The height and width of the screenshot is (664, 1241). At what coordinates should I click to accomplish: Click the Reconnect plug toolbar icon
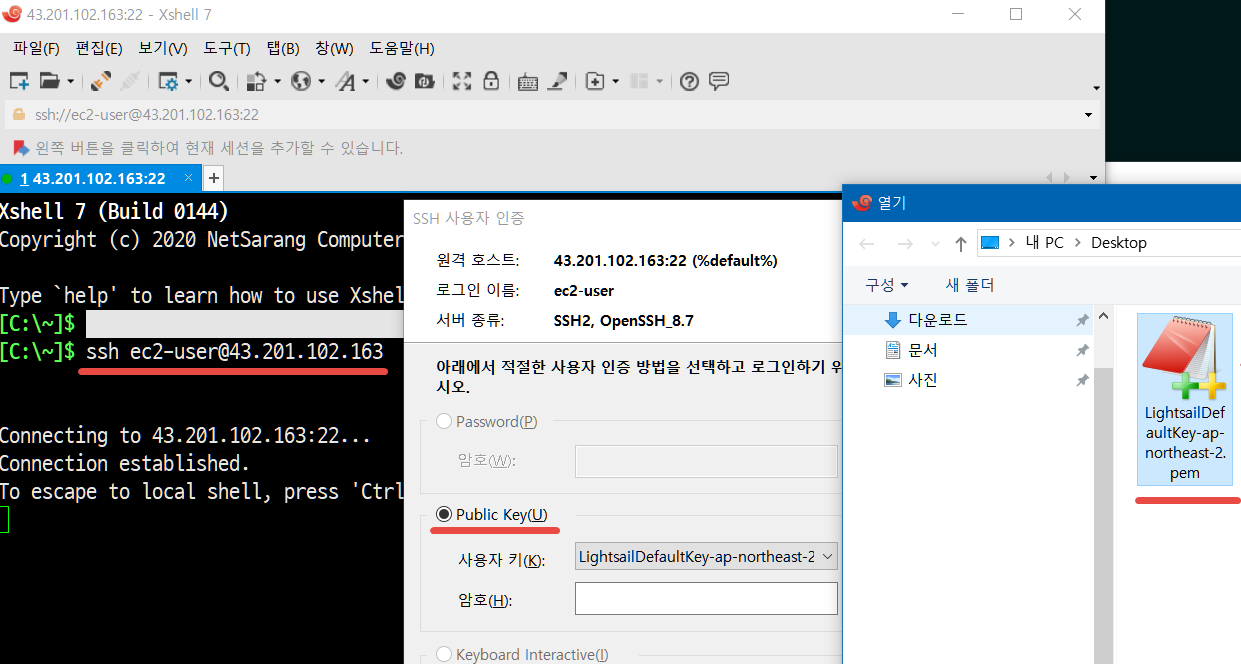101,82
